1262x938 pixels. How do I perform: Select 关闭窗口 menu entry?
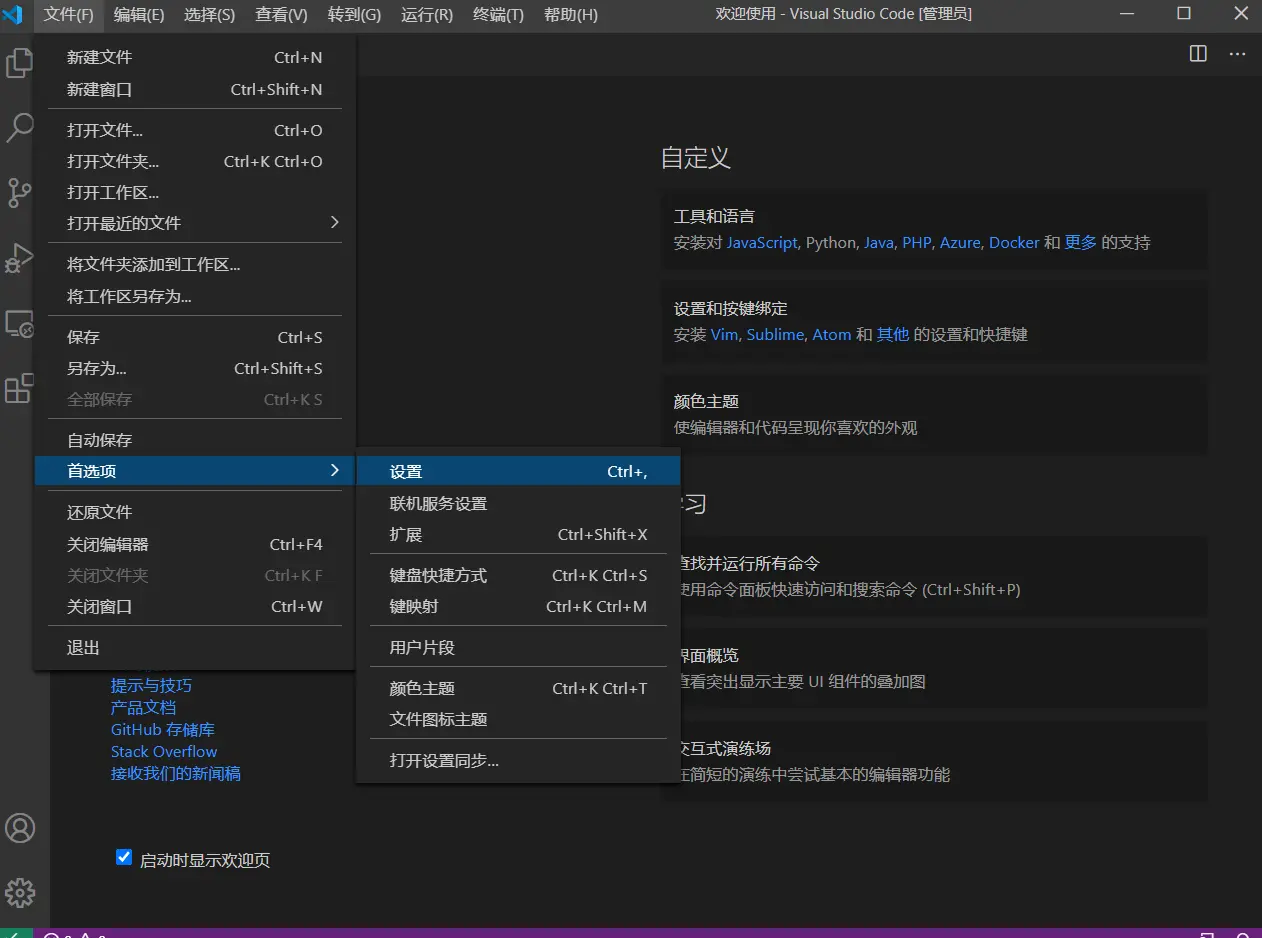click(194, 606)
